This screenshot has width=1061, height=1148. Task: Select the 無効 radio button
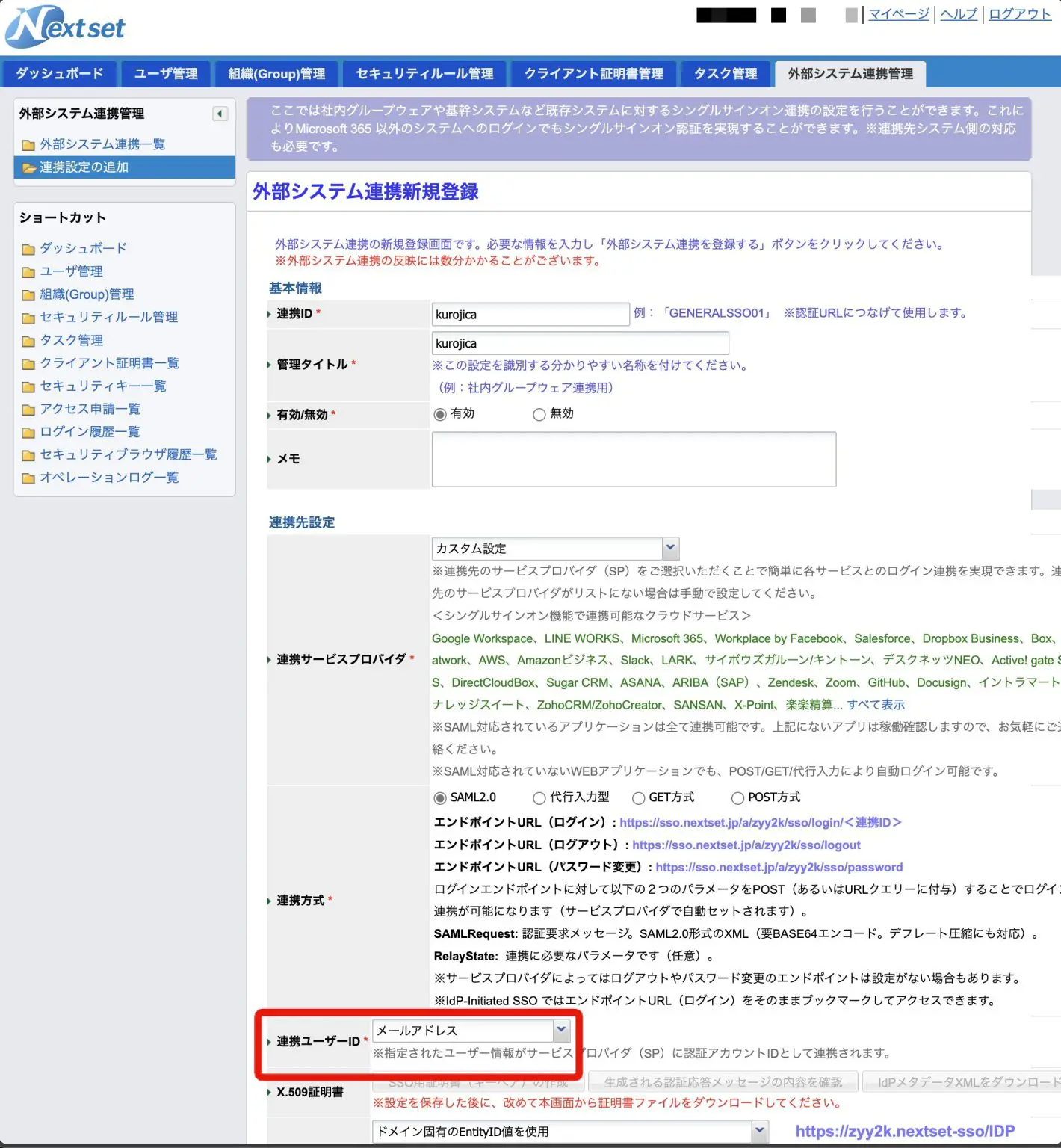(x=539, y=415)
